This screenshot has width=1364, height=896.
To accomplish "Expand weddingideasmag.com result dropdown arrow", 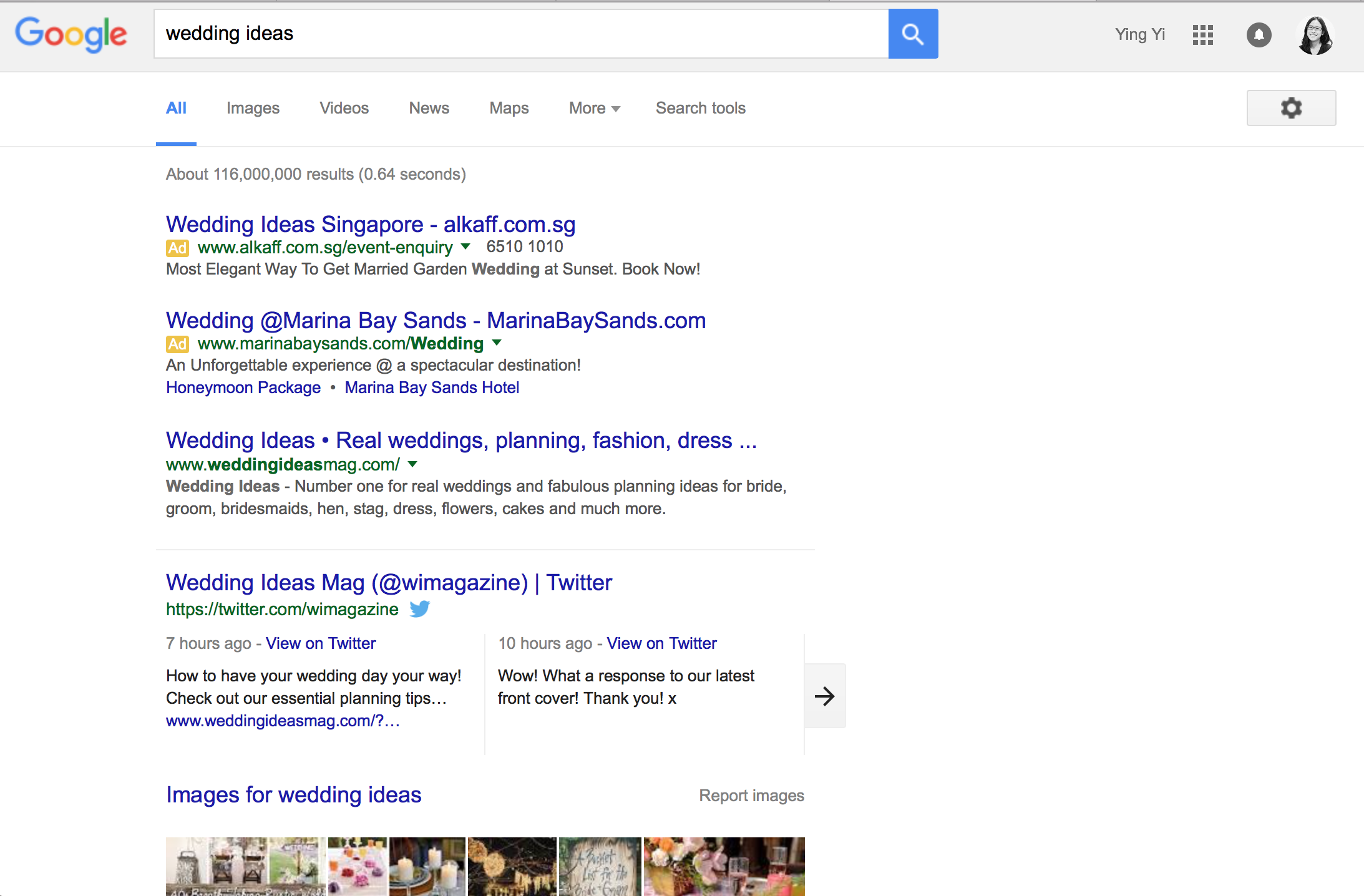I will click(412, 464).
